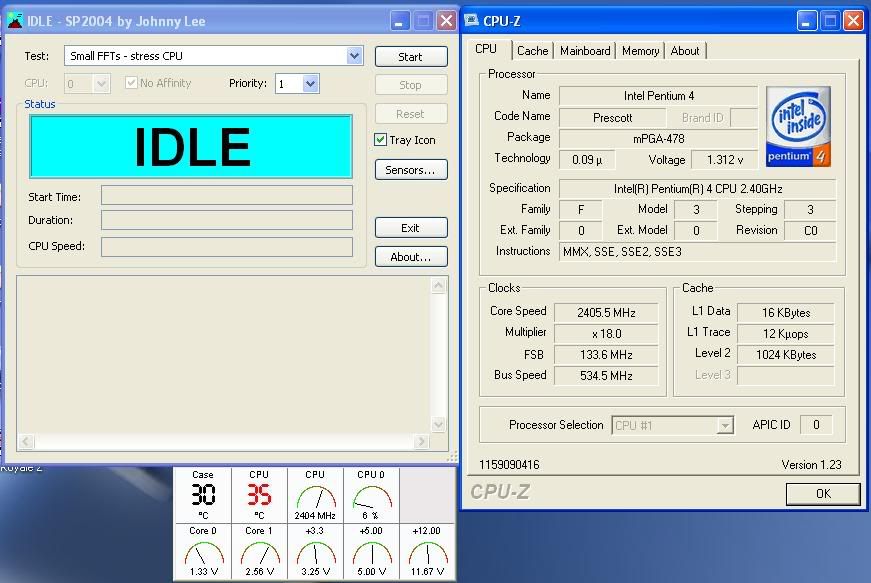This screenshot has height=583, width=871.
Task: Click the Duration field
Action: [227, 220]
